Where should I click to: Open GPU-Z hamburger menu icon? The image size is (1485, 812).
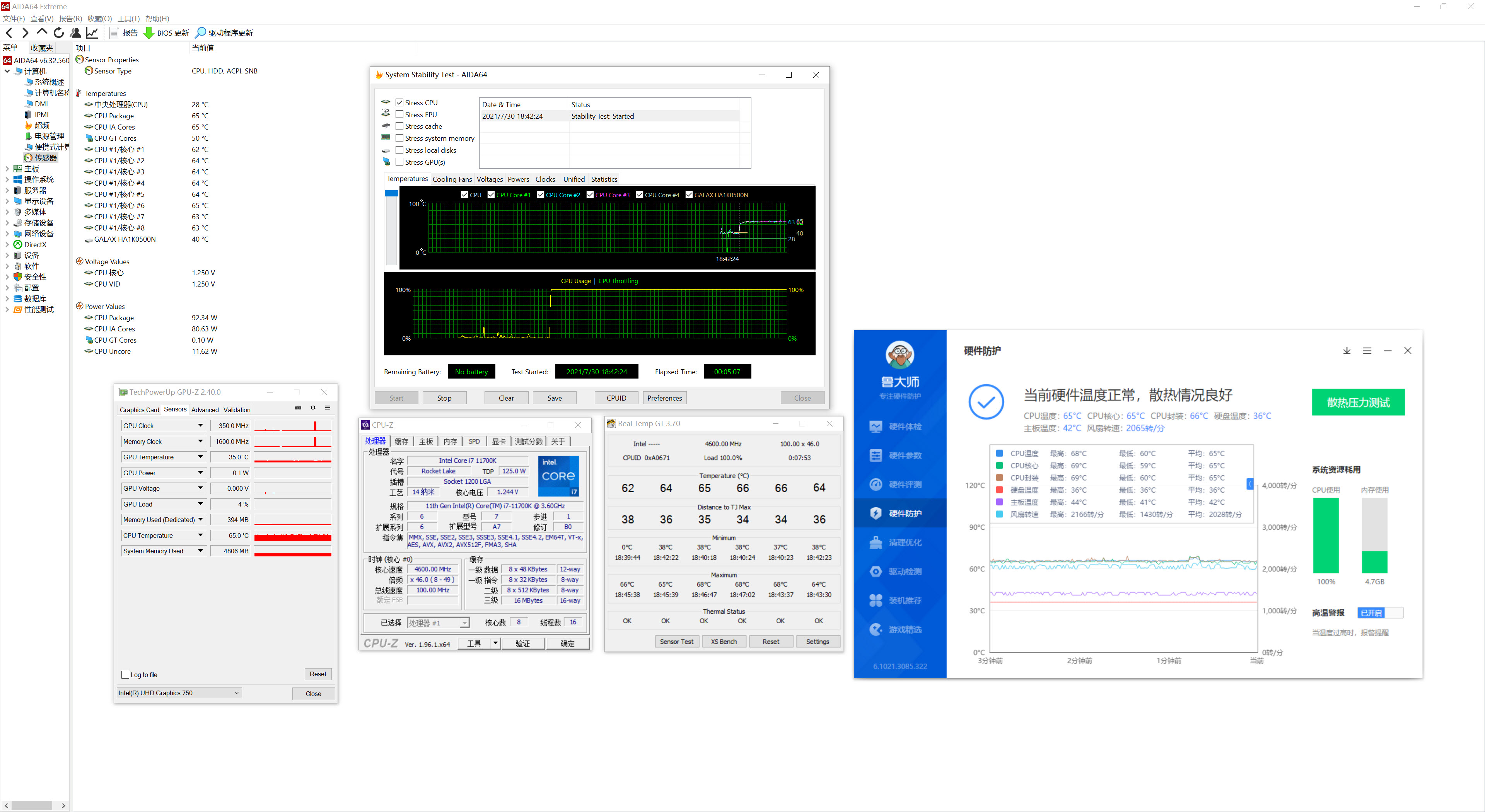point(328,408)
